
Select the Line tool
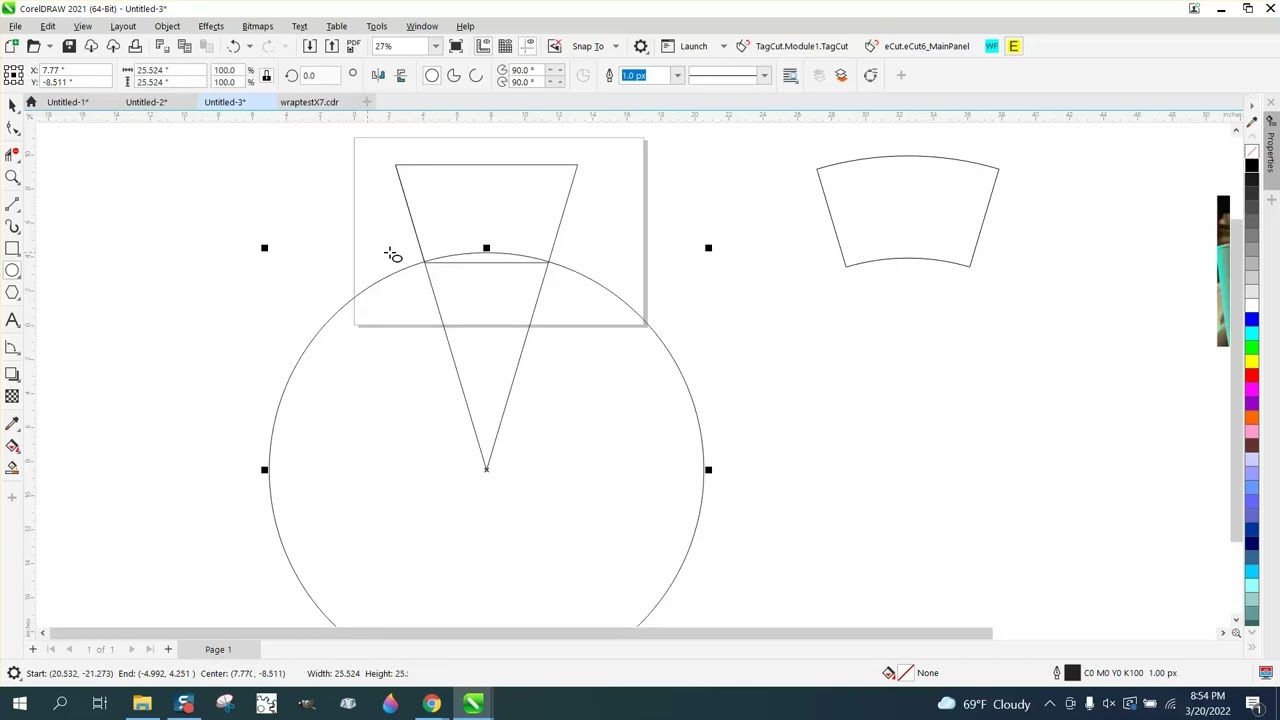click(12, 203)
